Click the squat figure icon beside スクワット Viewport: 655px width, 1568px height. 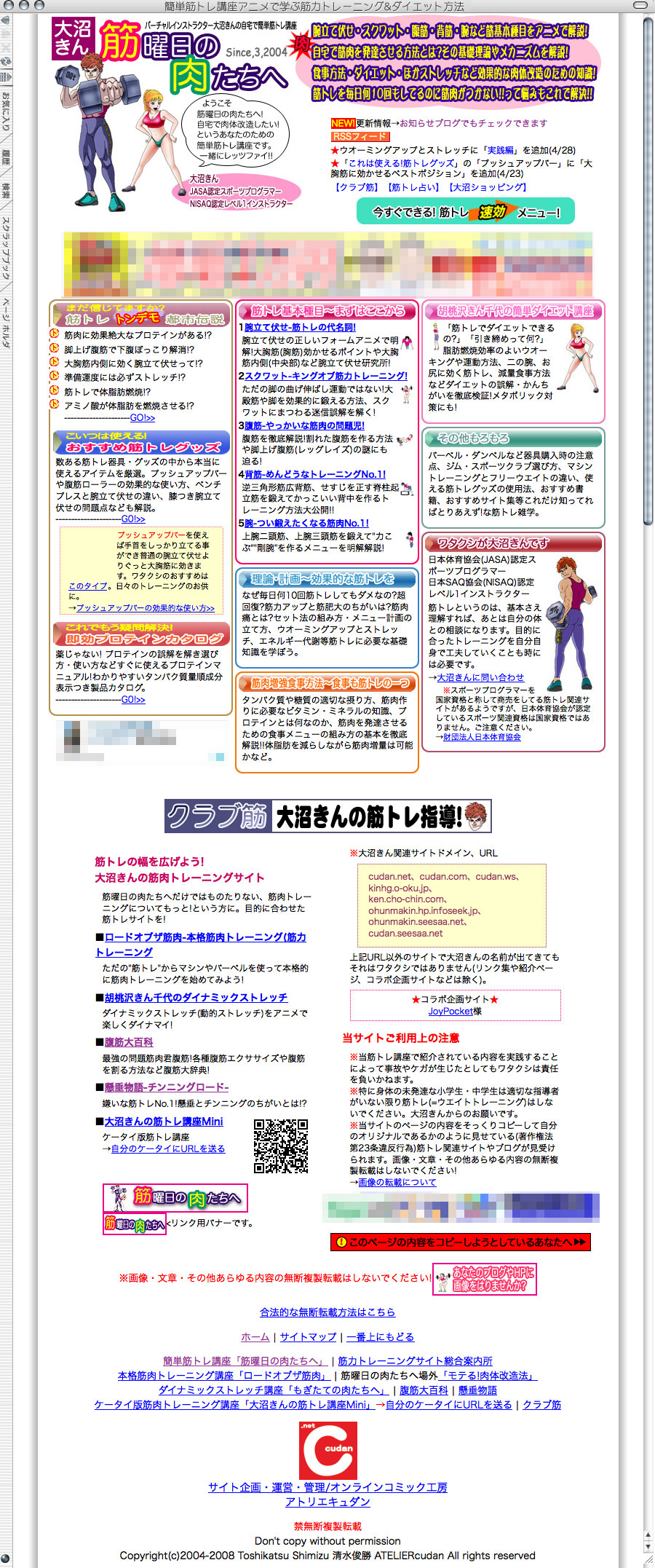(x=406, y=393)
